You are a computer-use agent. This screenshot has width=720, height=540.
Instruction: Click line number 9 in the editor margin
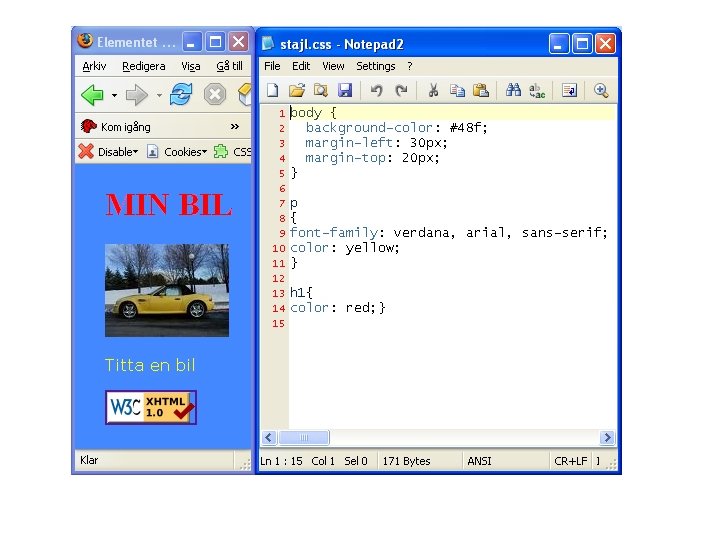[x=282, y=233]
